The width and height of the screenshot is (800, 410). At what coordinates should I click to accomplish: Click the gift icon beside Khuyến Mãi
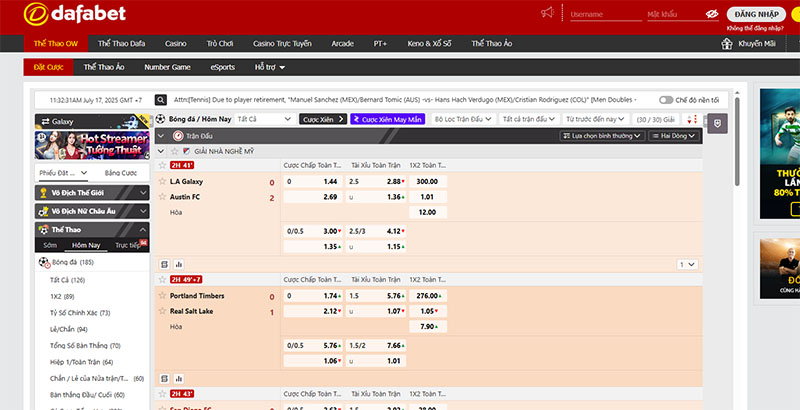tap(728, 44)
